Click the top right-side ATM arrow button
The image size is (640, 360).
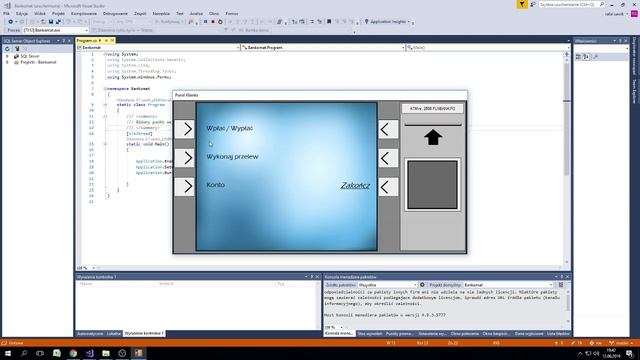(388, 129)
